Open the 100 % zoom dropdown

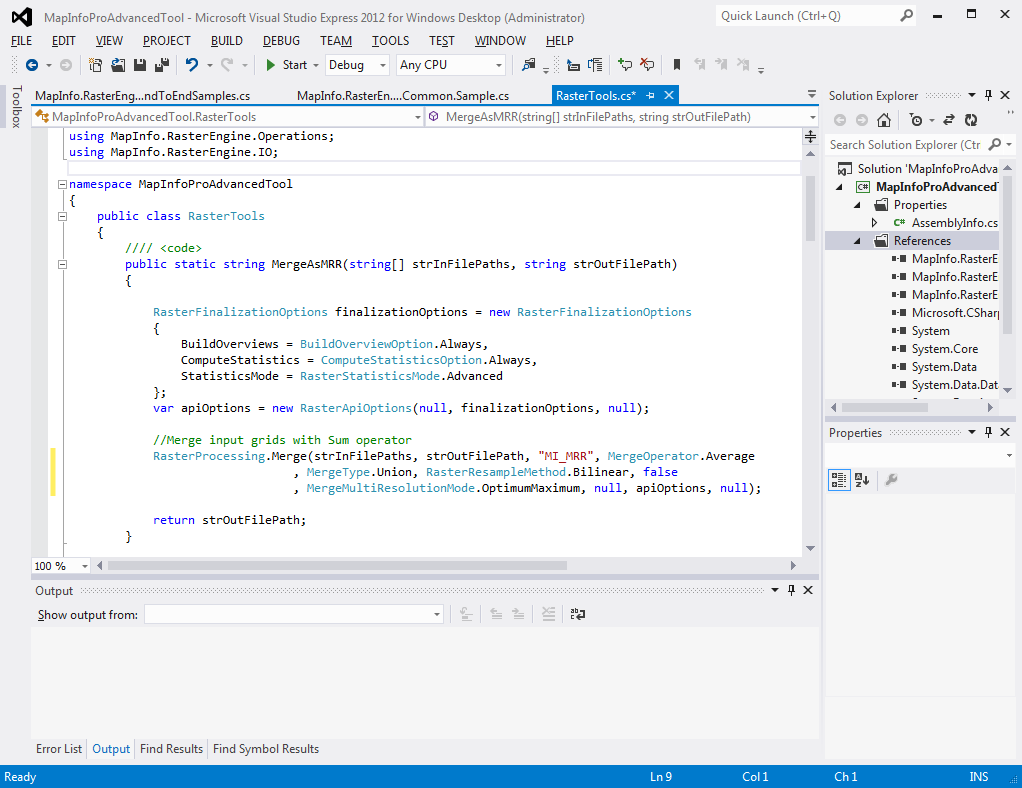85,566
